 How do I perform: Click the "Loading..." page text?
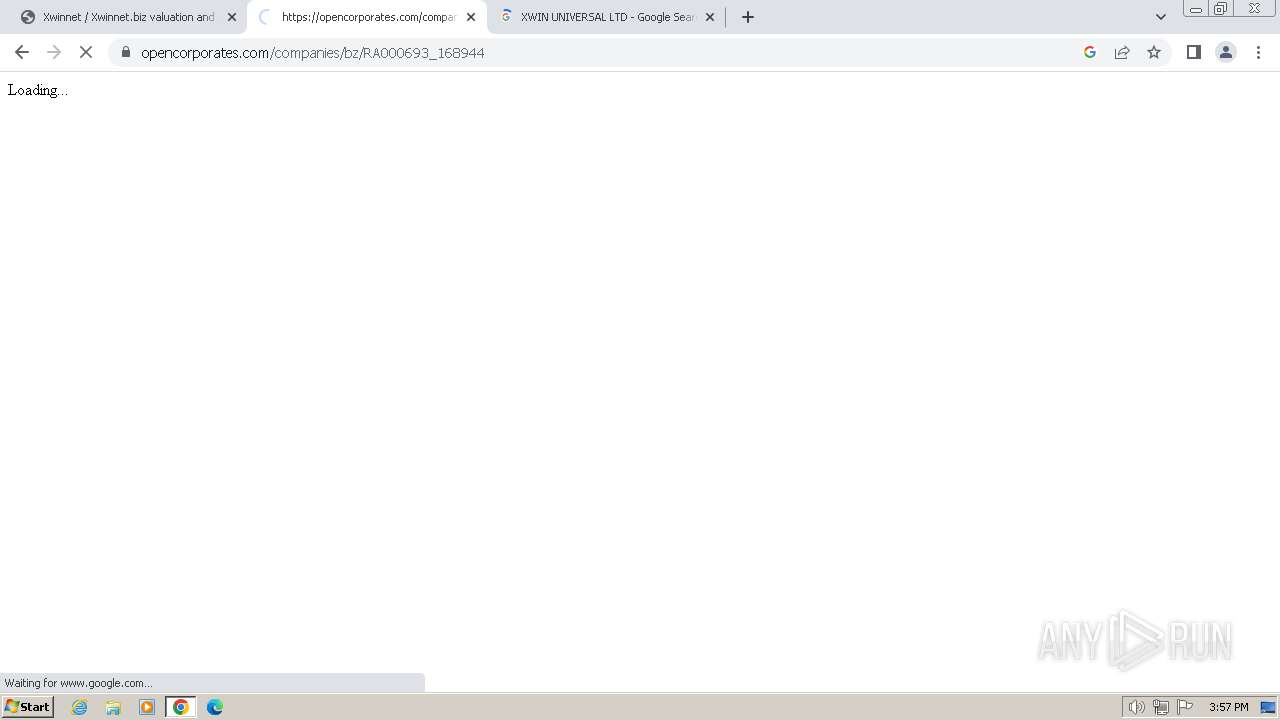(x=38, y=90)
